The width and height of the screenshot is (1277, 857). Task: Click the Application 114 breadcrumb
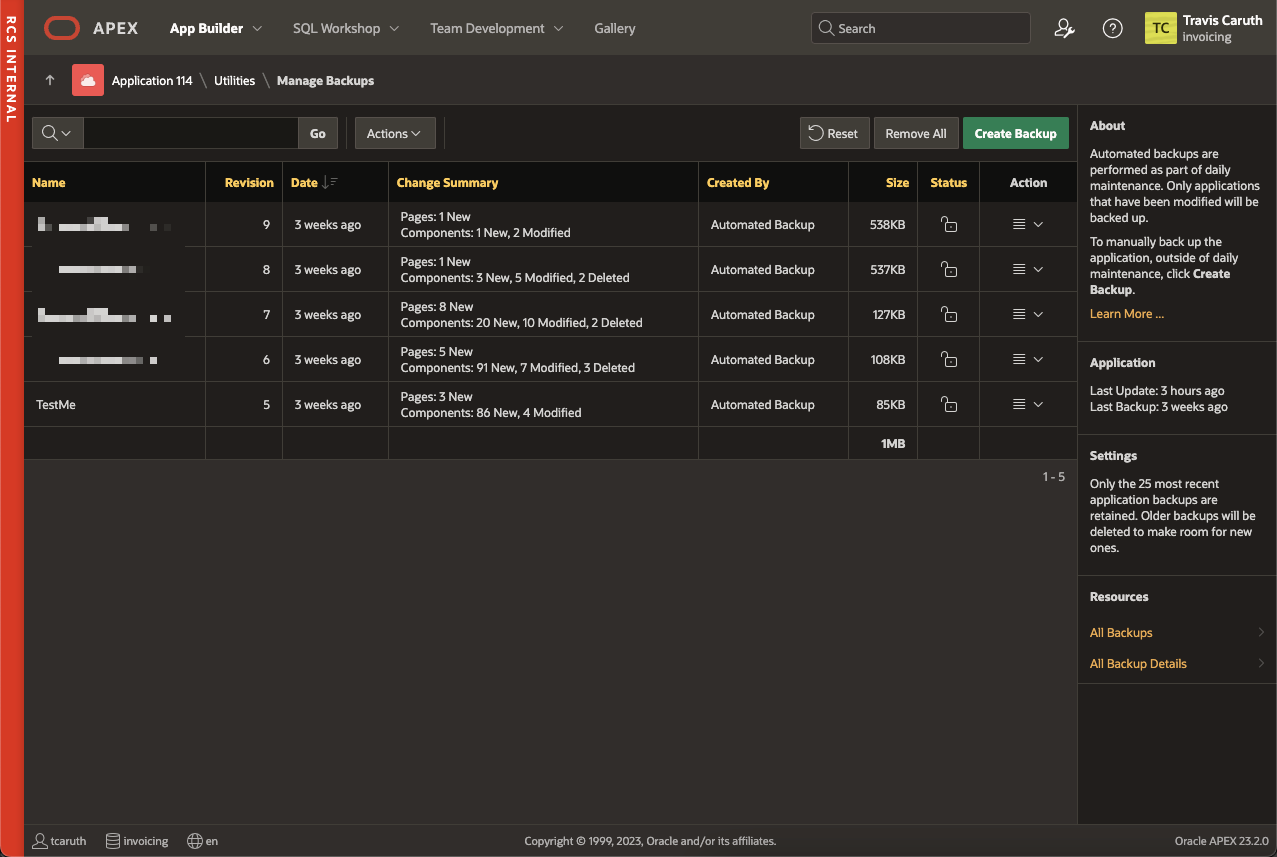152,81
